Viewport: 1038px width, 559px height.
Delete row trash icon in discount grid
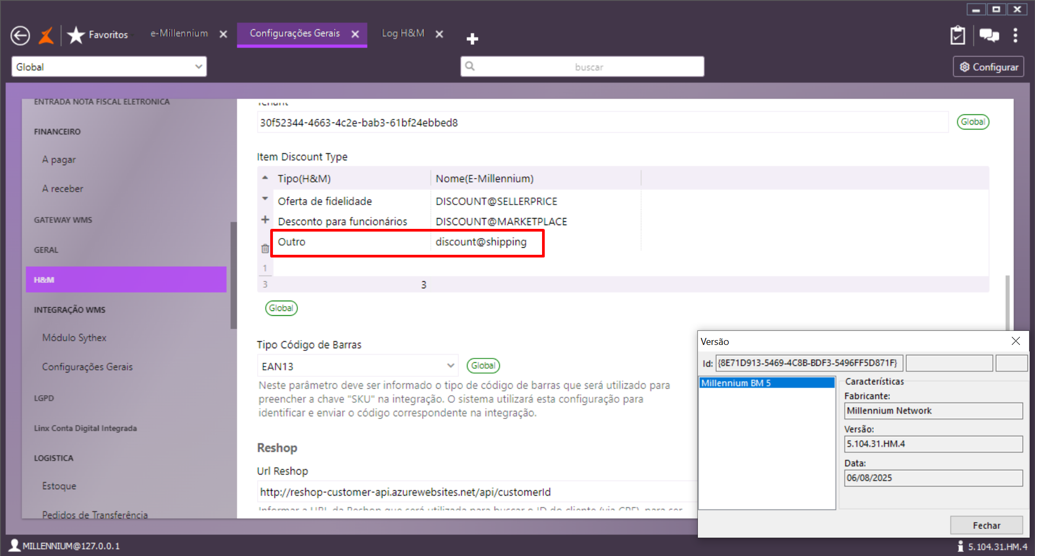(265, 248)
